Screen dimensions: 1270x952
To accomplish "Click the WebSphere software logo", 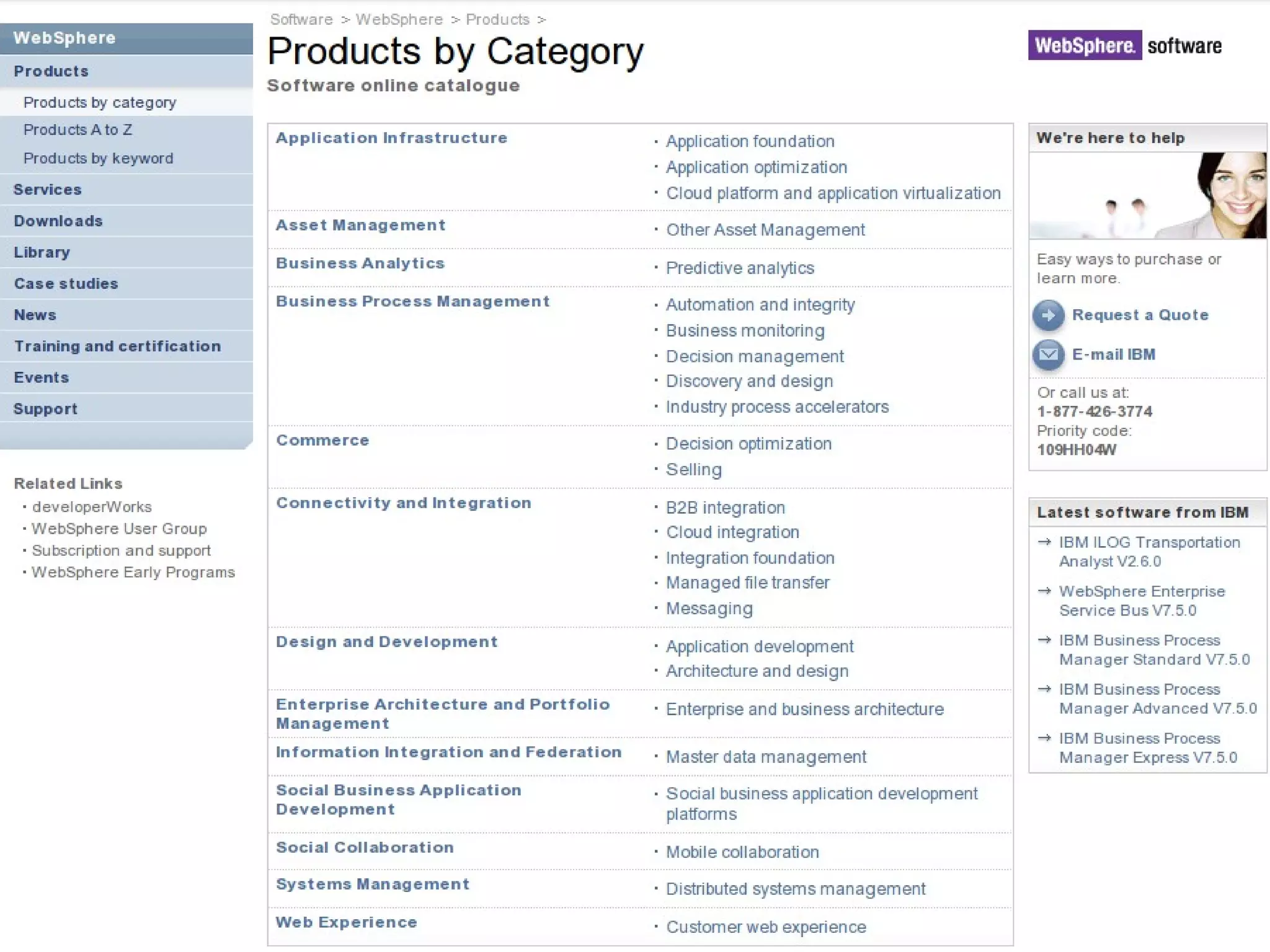I will coord(1125,45).
